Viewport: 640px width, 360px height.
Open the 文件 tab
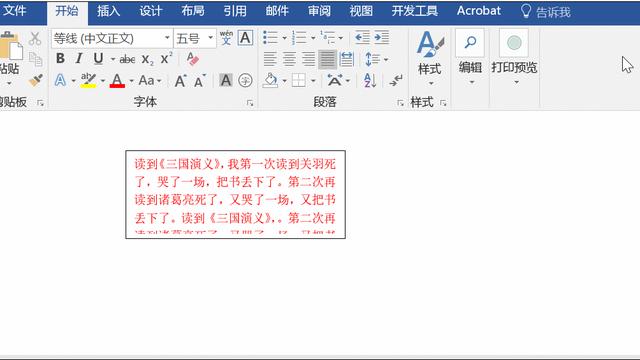point(15,11)
